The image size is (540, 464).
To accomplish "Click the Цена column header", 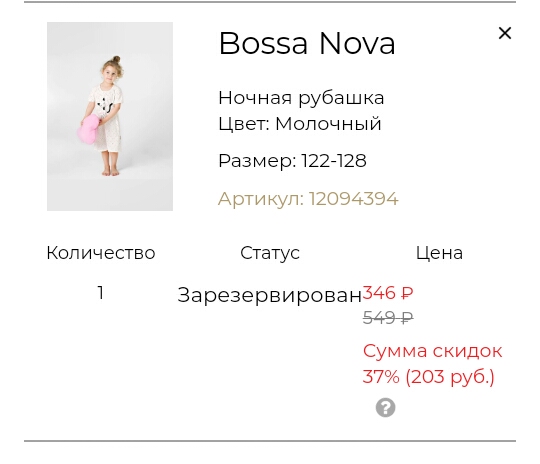I will pyautogui.click(x=439, y=254).
